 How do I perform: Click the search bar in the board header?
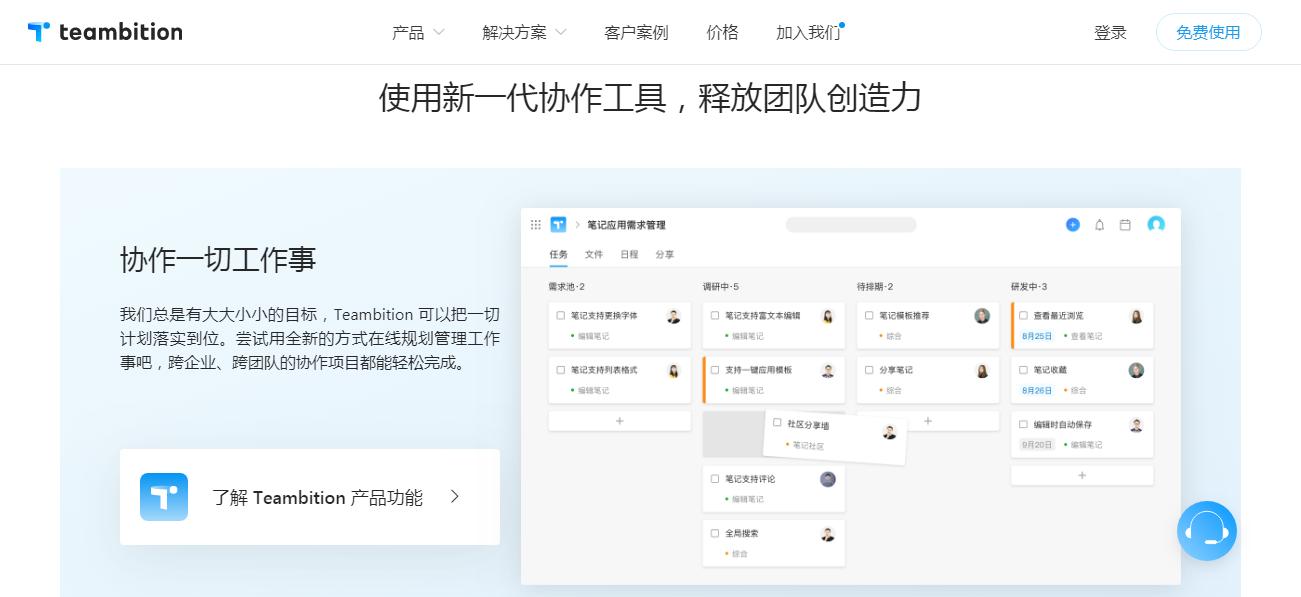(850, 224)
